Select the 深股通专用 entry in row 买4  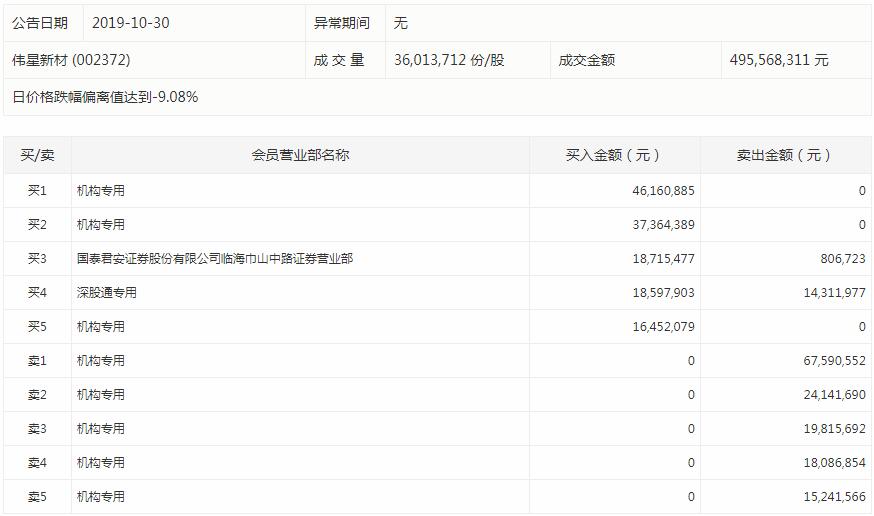[x=107, y=293]
